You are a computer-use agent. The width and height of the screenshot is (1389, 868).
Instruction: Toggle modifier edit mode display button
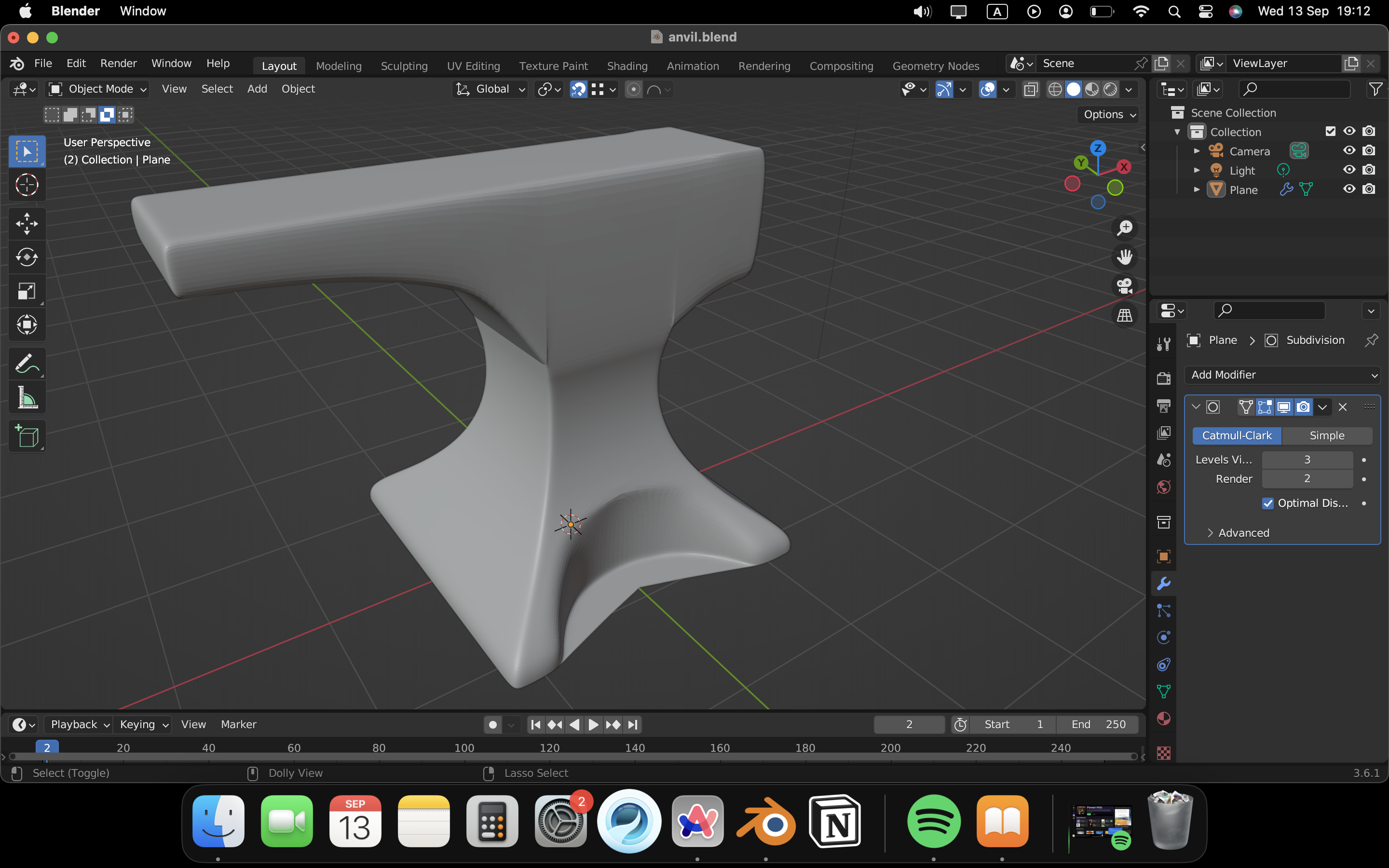pos(1265,407)
